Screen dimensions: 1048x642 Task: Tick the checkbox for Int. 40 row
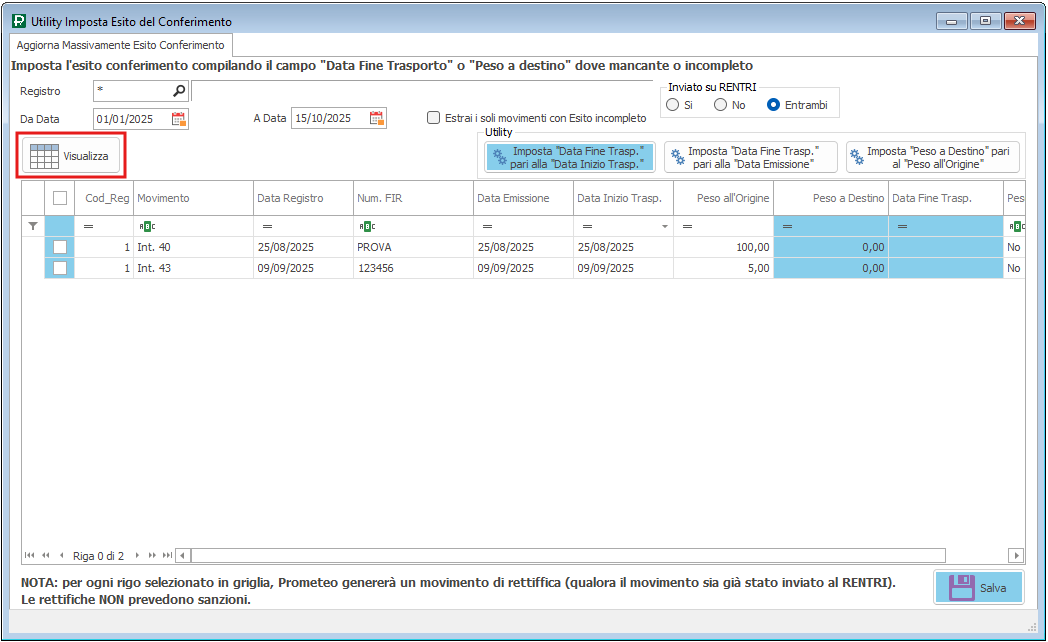(x=60, y=246)
